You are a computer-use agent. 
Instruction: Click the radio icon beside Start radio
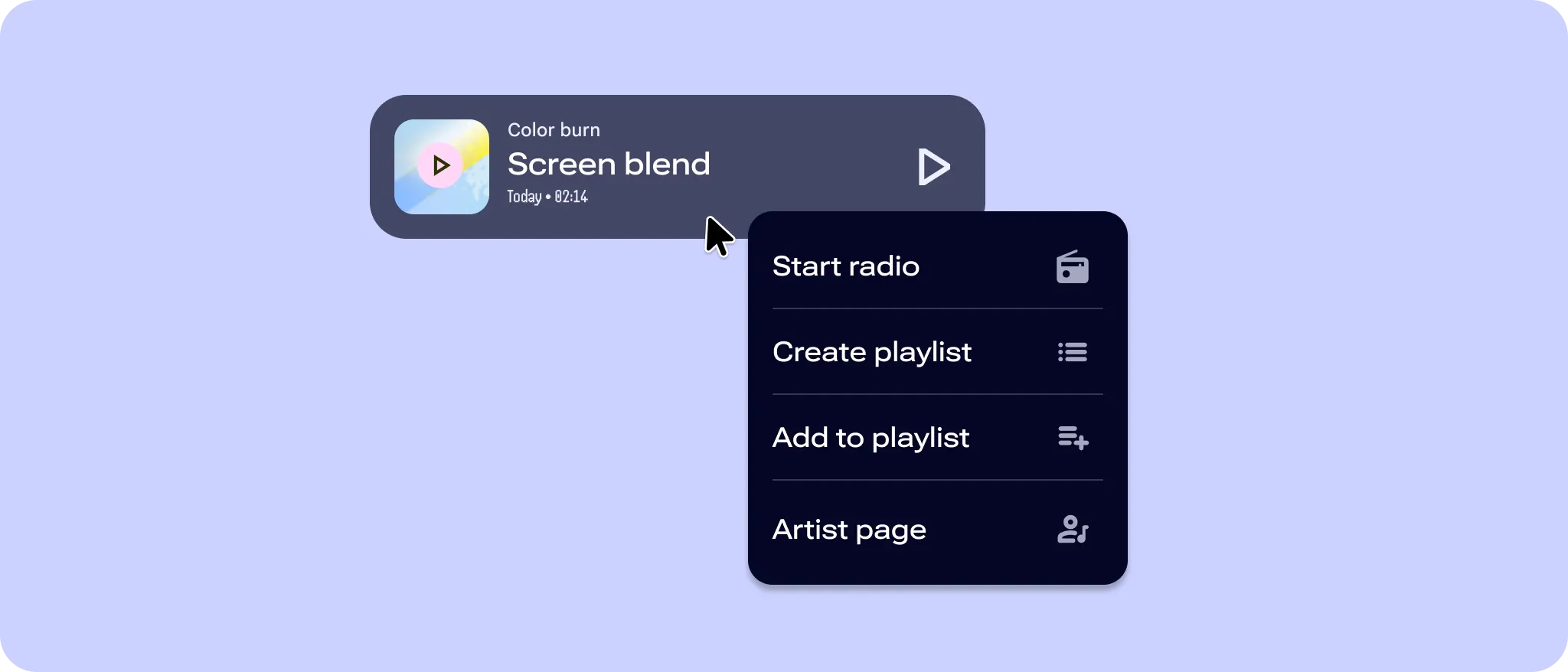pyautogui.click(x=1072, y=267)
